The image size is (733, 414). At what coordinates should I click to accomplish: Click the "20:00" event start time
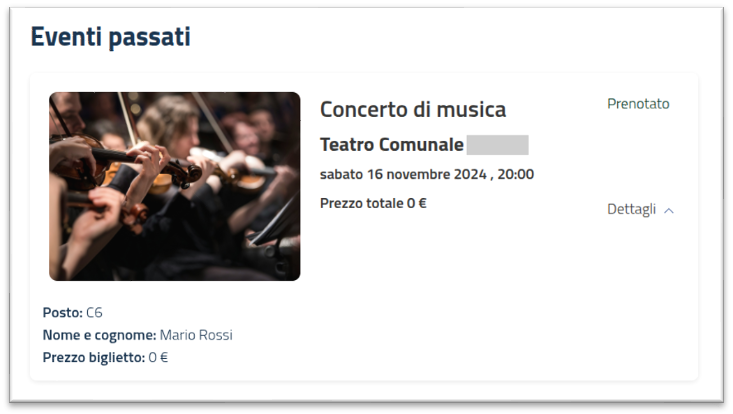click(x=516, y=174)
